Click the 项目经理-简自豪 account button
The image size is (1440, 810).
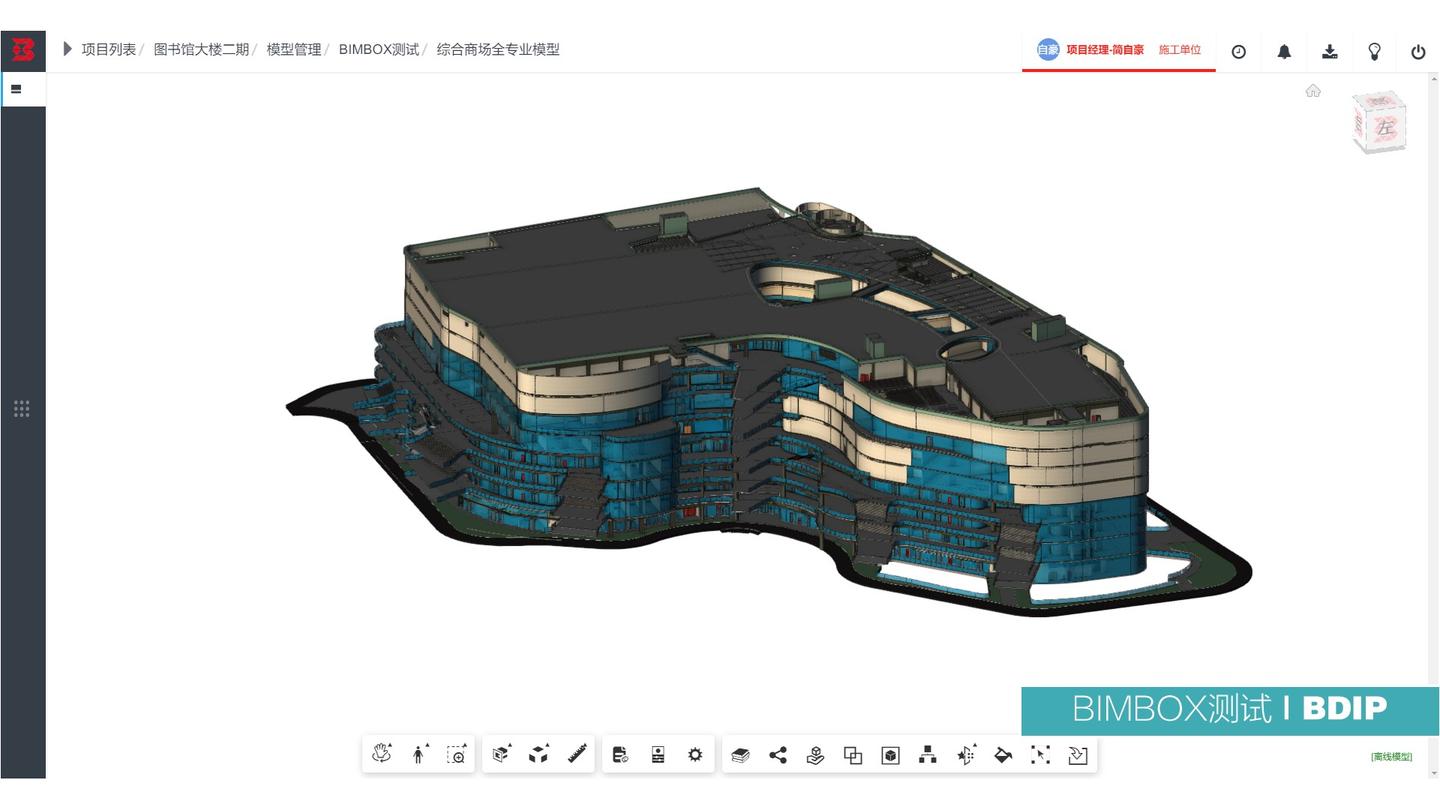tap(1103, 49)
